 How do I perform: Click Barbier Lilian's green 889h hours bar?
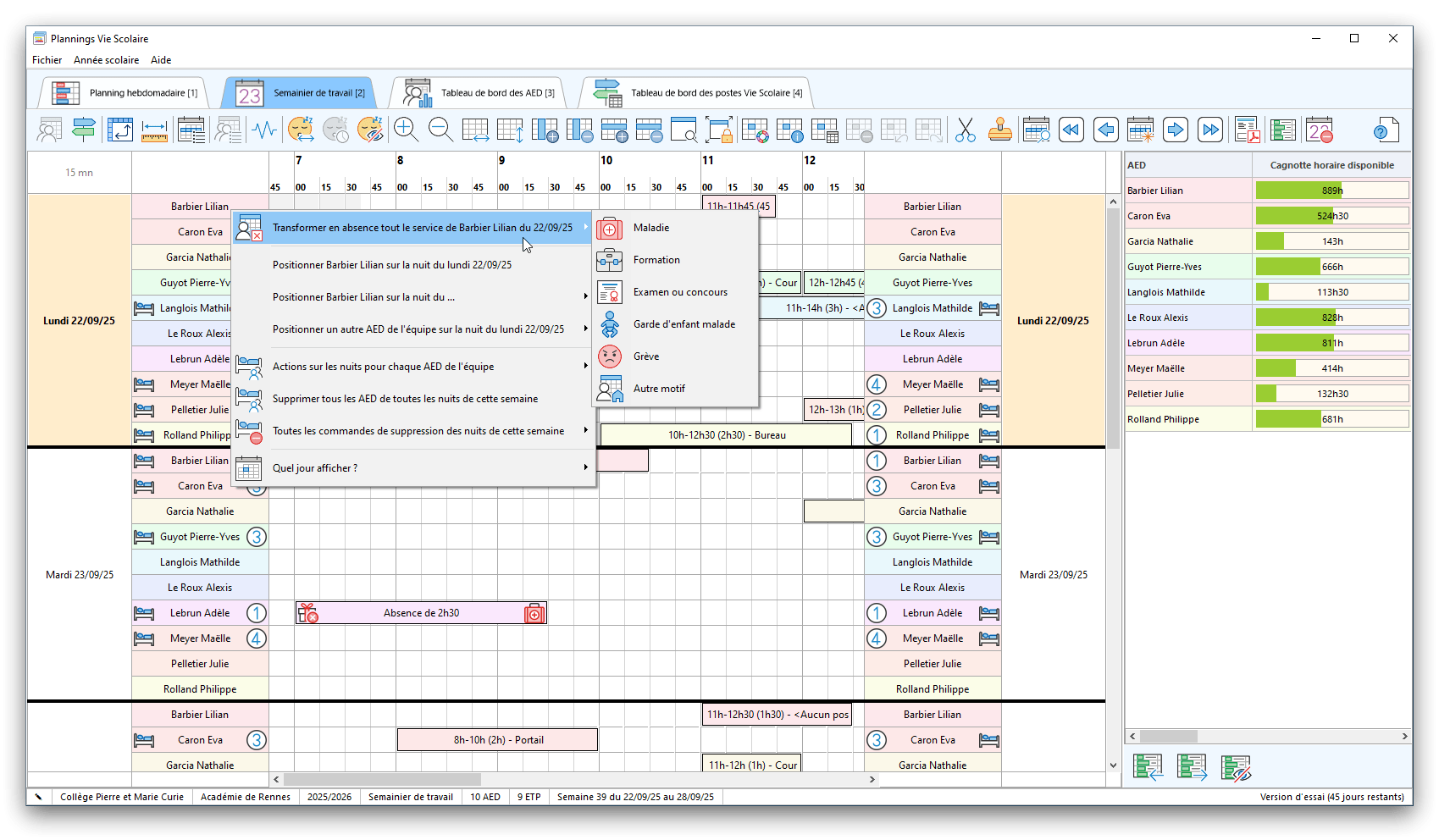point(1298,191)
